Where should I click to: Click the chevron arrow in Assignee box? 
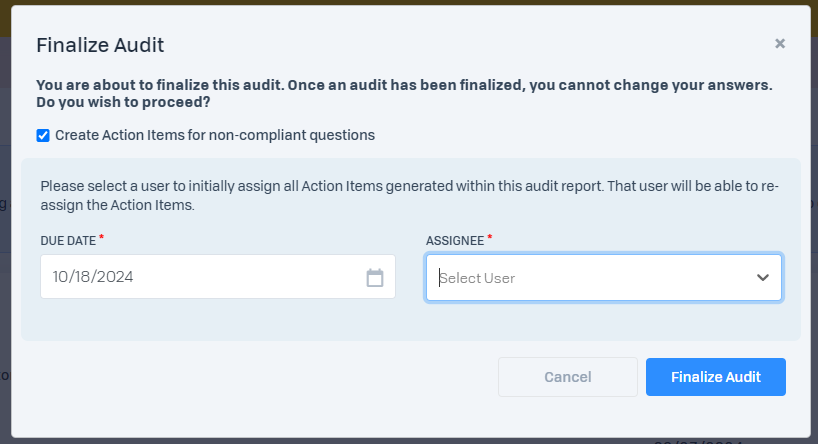click(763, 277)
